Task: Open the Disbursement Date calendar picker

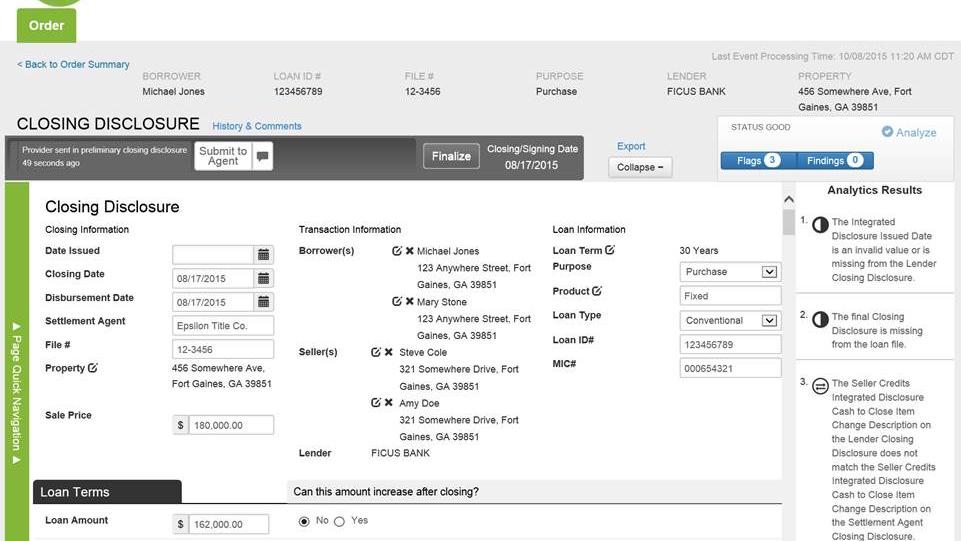Action: (263, 302)
